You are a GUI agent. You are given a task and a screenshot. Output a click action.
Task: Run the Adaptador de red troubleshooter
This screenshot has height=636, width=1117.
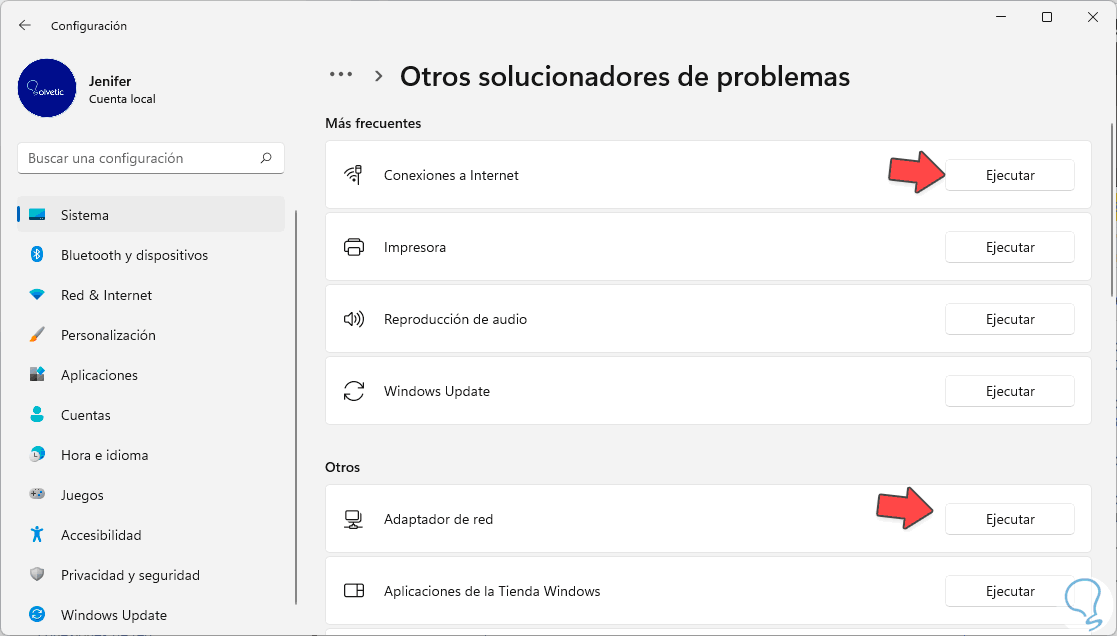click(x=1009, y=519)
